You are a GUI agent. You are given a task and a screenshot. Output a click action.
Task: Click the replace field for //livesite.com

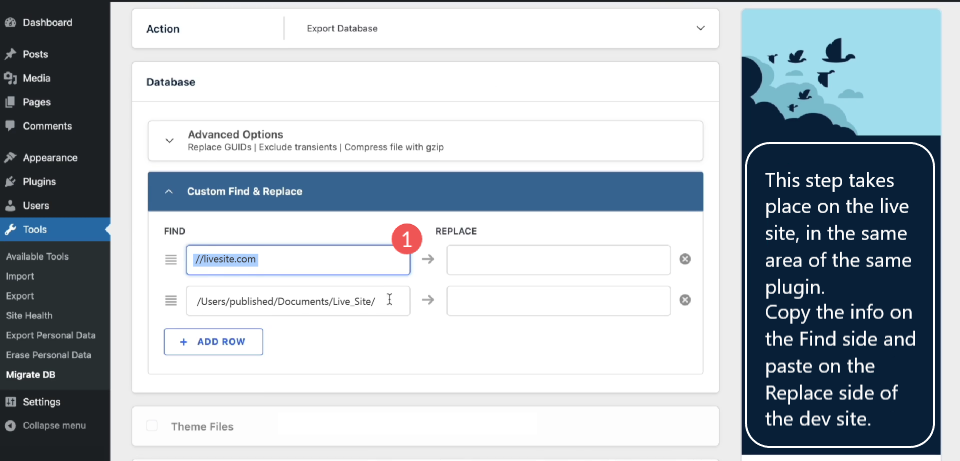click(x=558, y=260)
